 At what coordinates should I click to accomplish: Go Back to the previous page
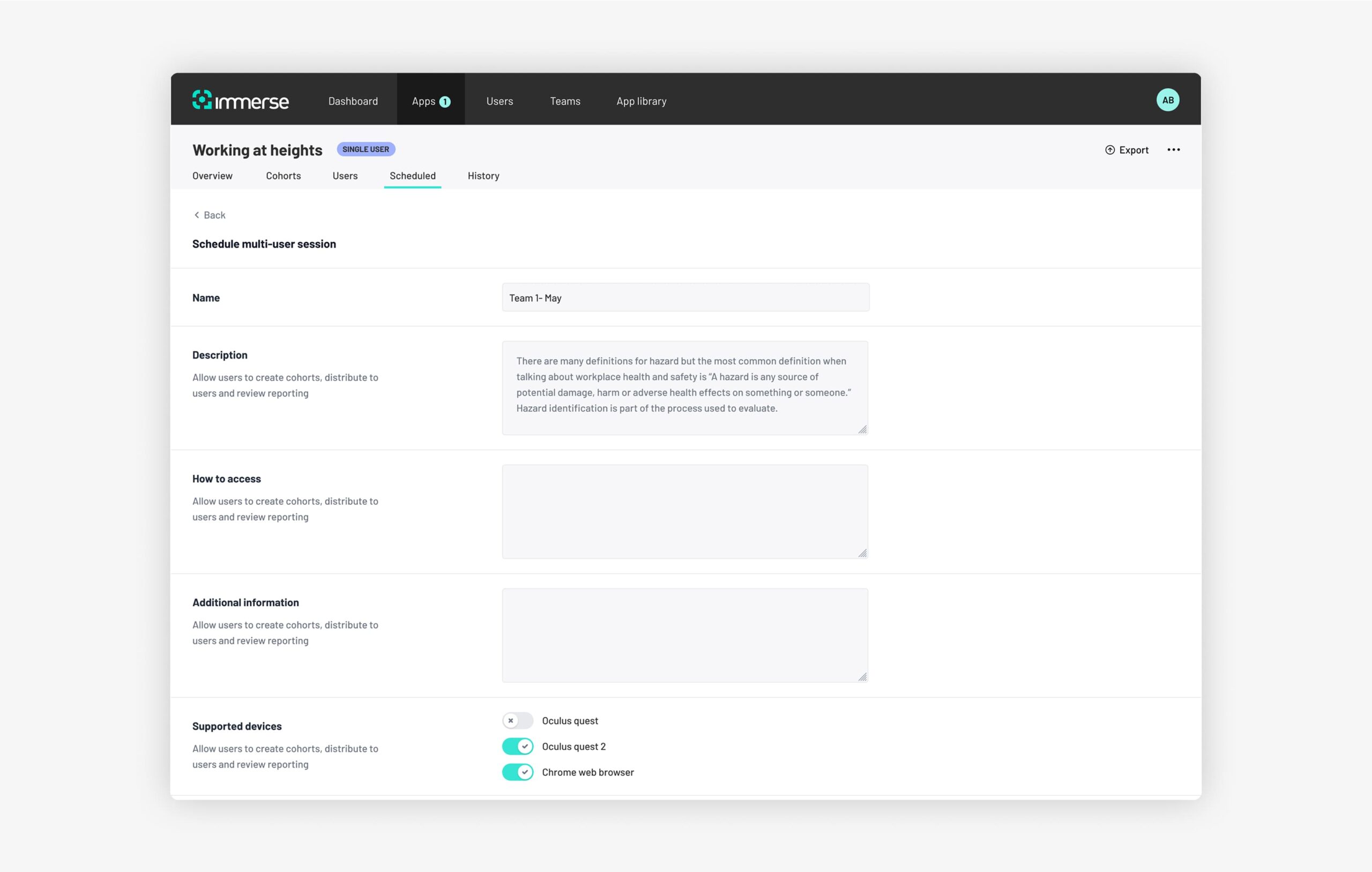click(x=209, y=215)
